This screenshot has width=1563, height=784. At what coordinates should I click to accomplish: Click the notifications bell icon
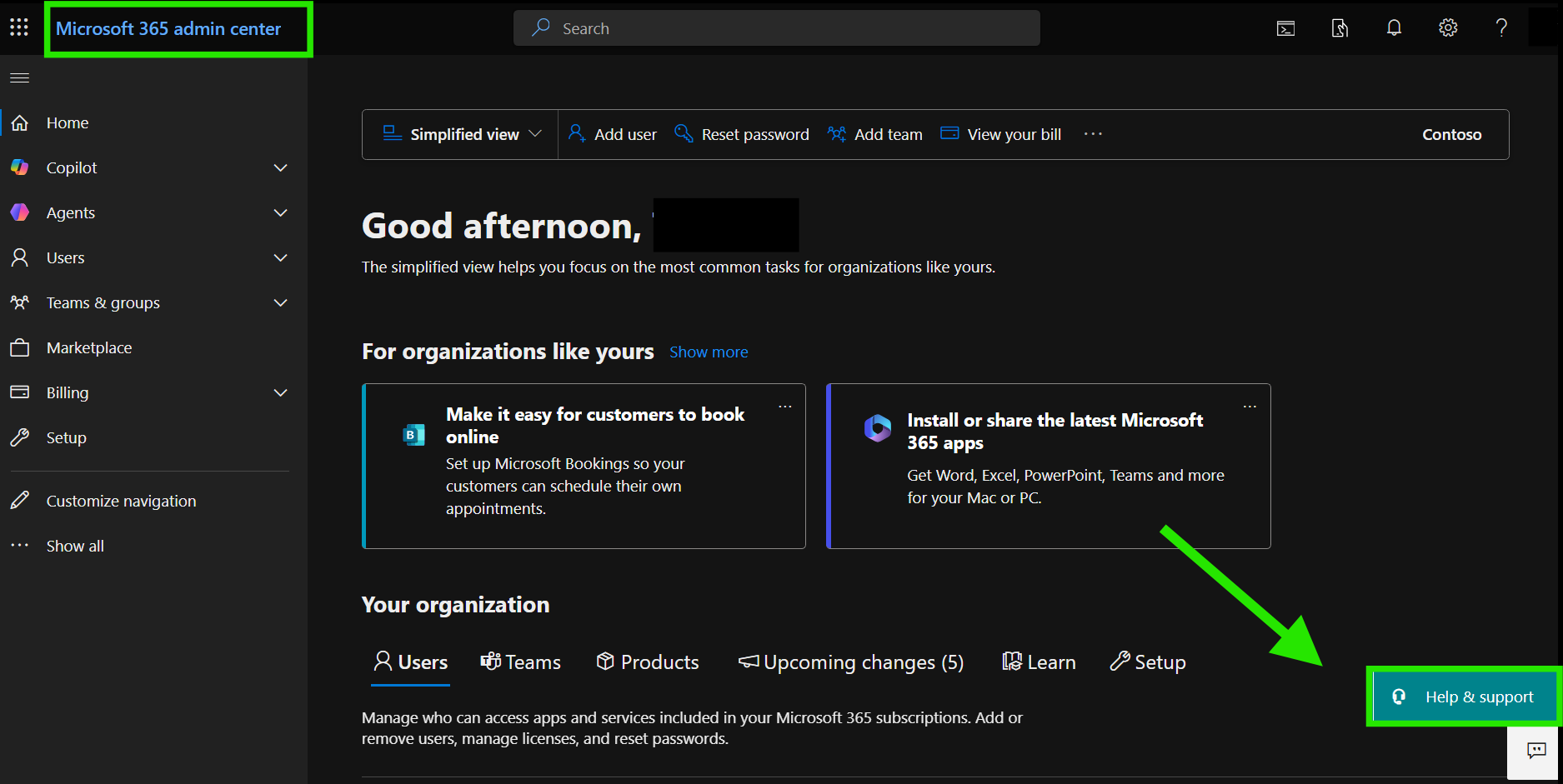pos(1394,27)
